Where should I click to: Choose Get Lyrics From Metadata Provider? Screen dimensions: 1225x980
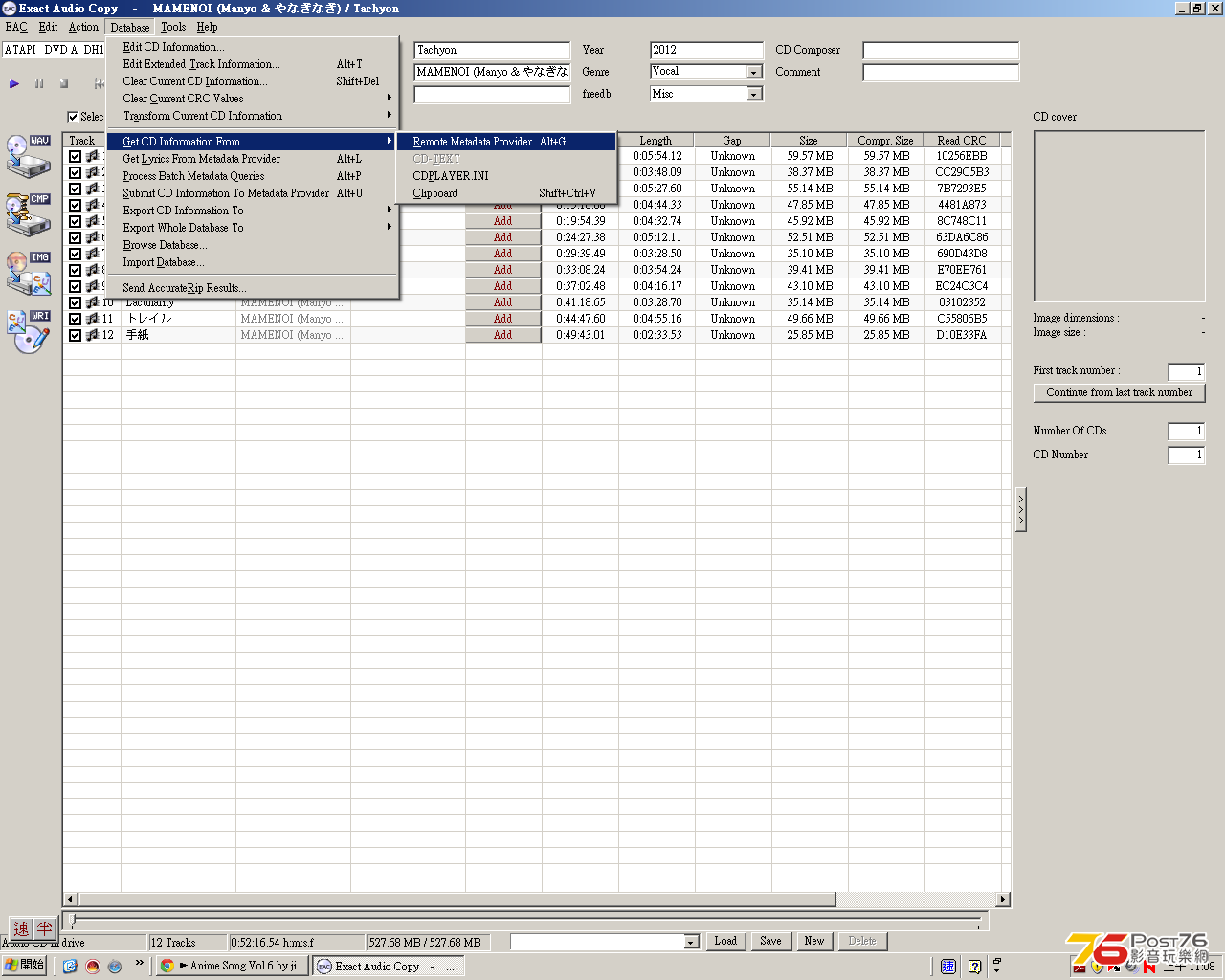(x=253, y=159)
